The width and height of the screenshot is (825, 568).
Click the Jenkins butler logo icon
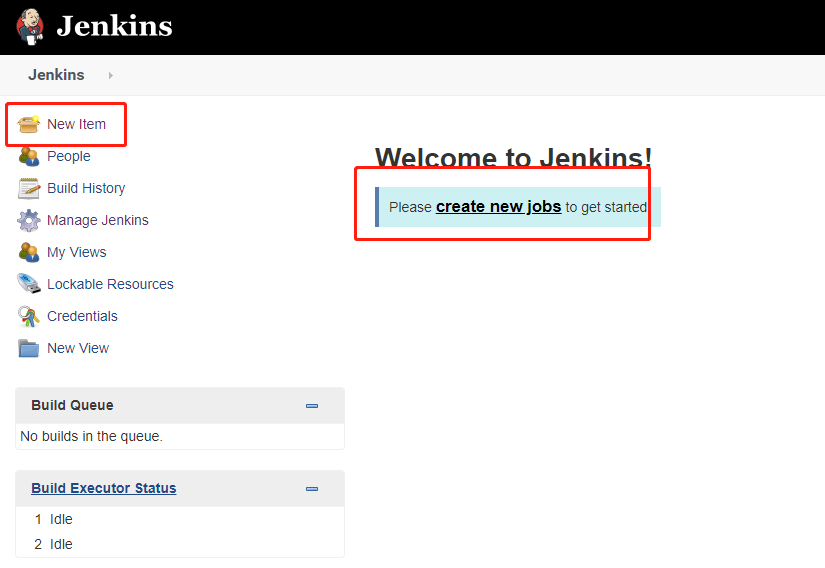30,27
